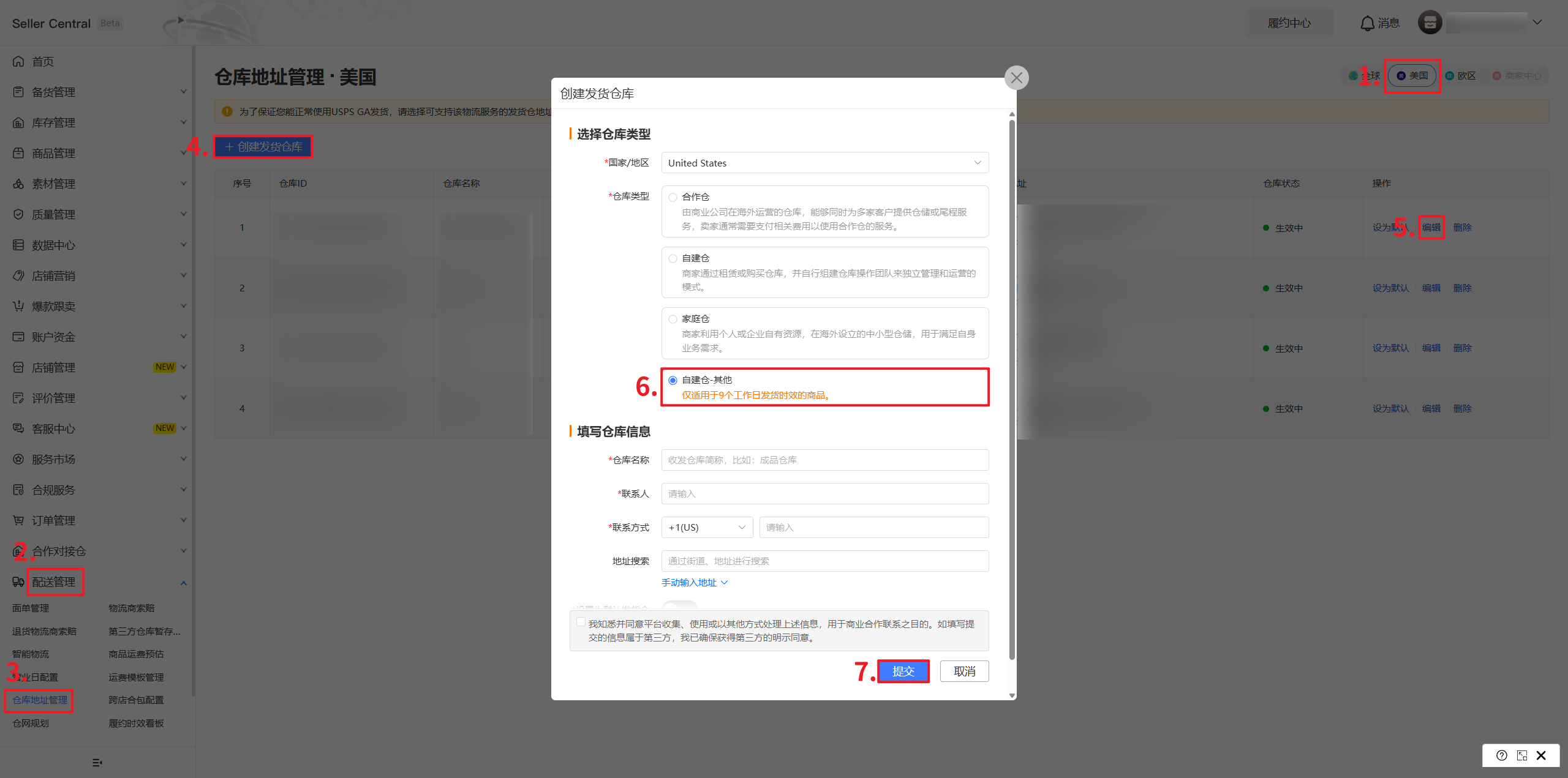Viewport: 1568px width, 778px height.
Task: Select the 家庭仓 radio option
Action: (673, 319)
